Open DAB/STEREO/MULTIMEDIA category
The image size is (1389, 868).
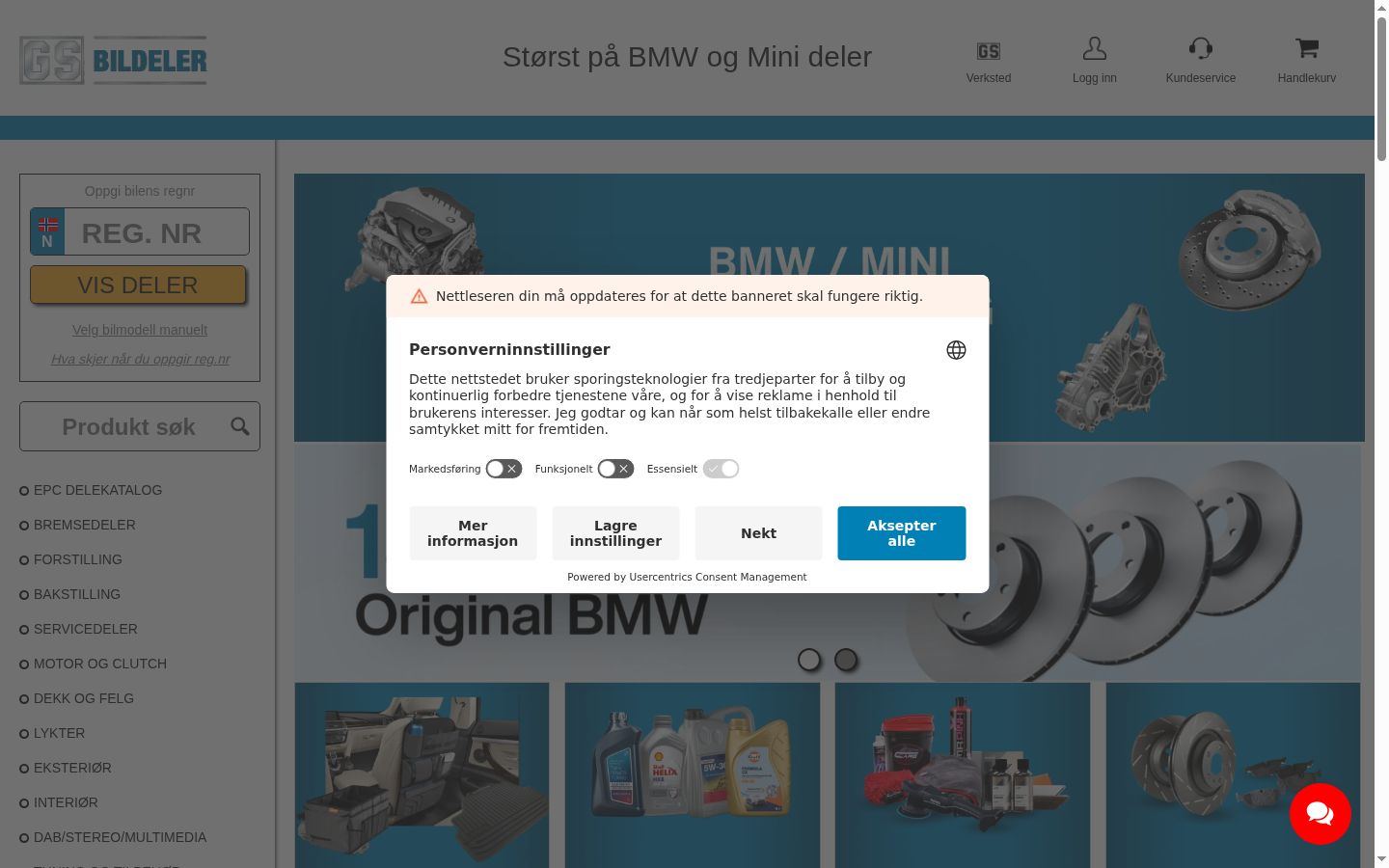pos(120,837)
